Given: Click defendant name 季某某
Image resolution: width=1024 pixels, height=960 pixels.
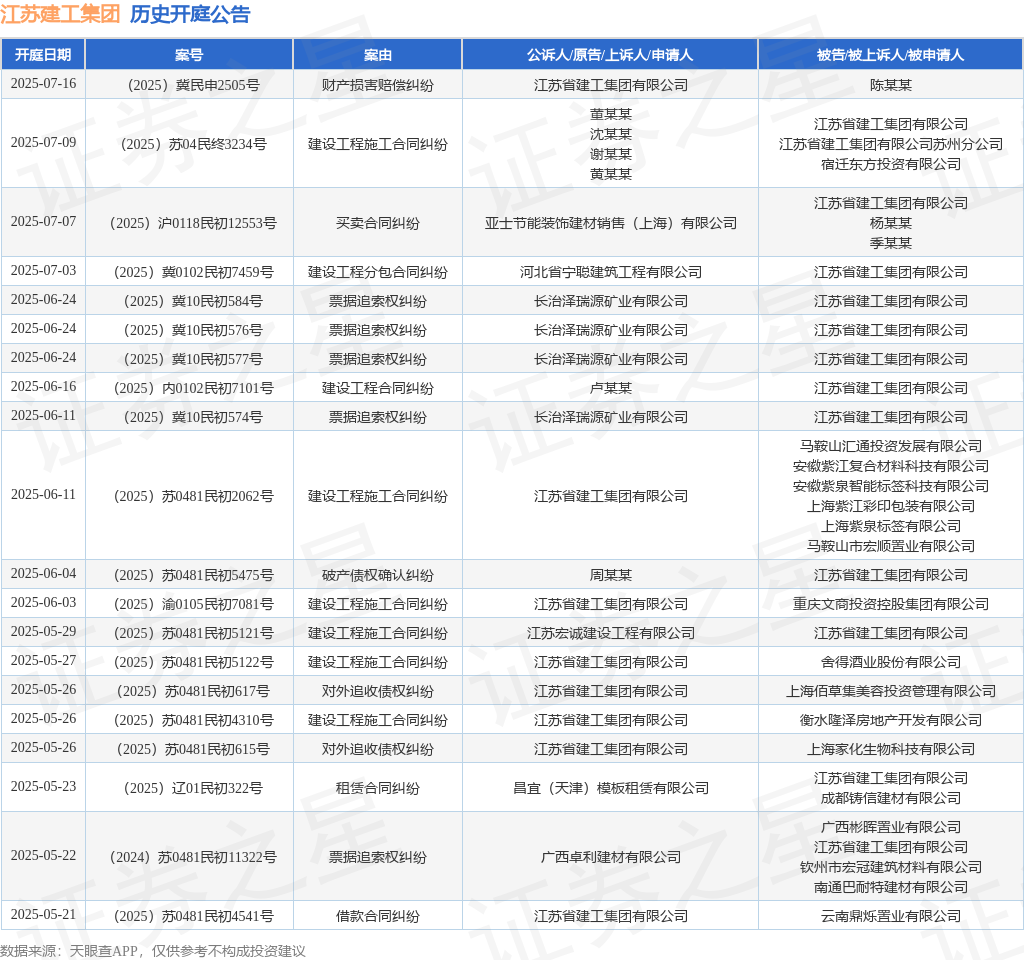Looking at the screenshot, I should [x=891, y=243].
